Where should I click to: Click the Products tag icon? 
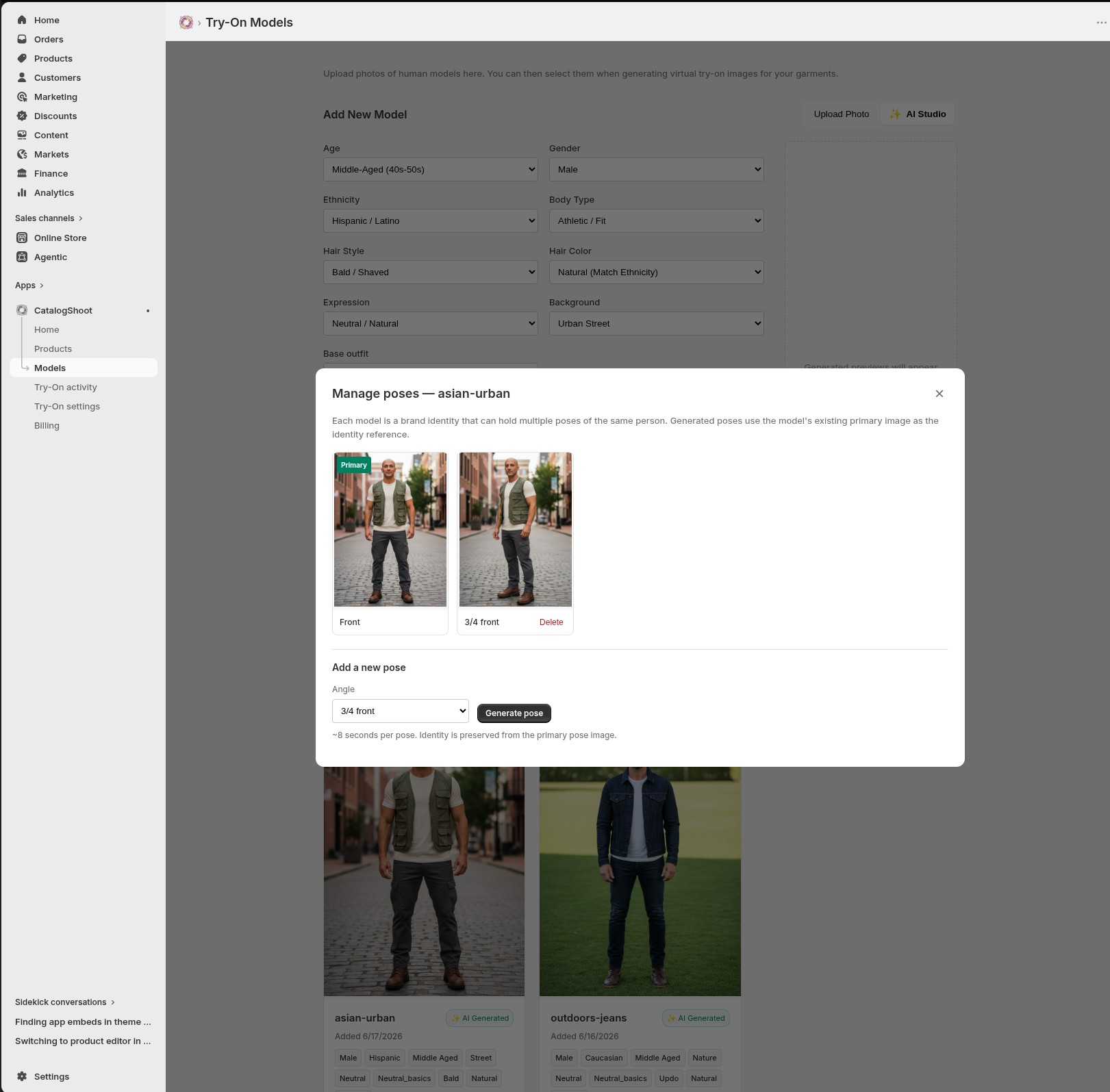click(22, 58)
